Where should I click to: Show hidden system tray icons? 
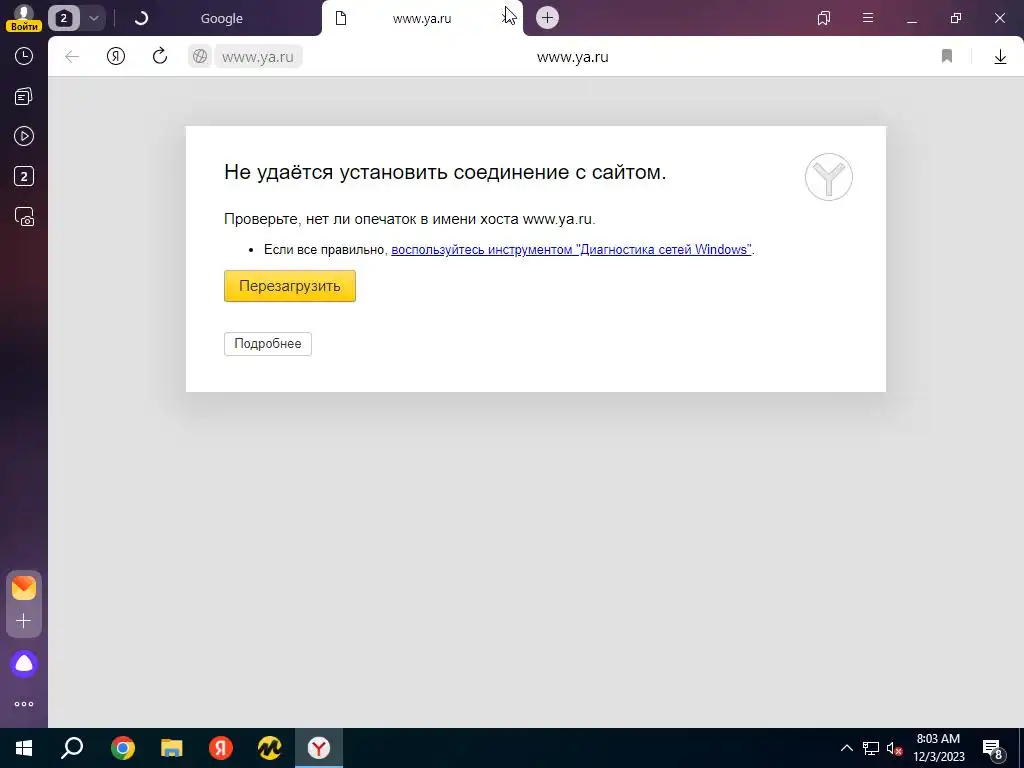pos(846,748)
